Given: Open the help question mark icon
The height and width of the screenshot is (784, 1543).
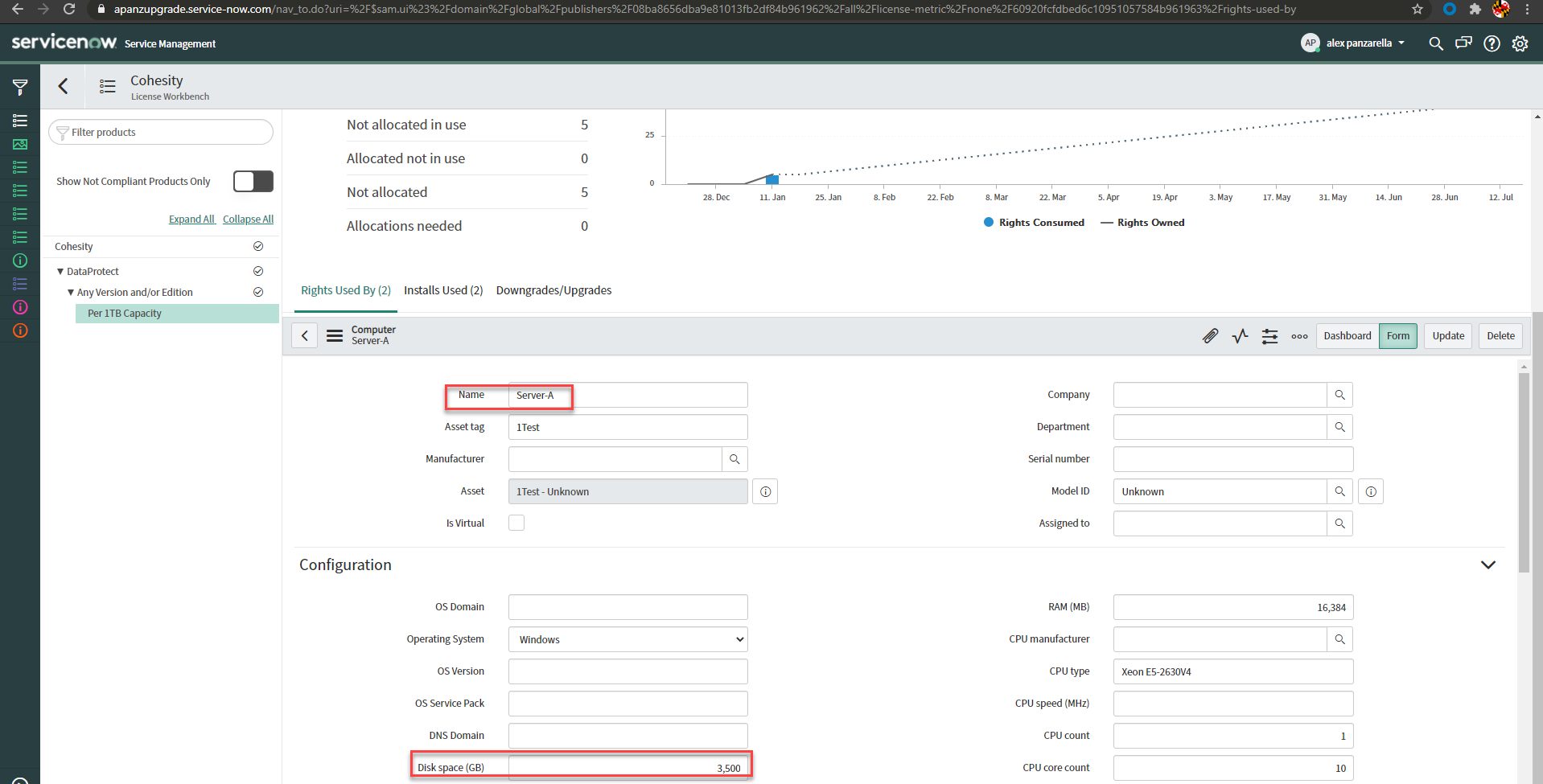Looking at the screenshot, I should click(x=1492, y=43).
